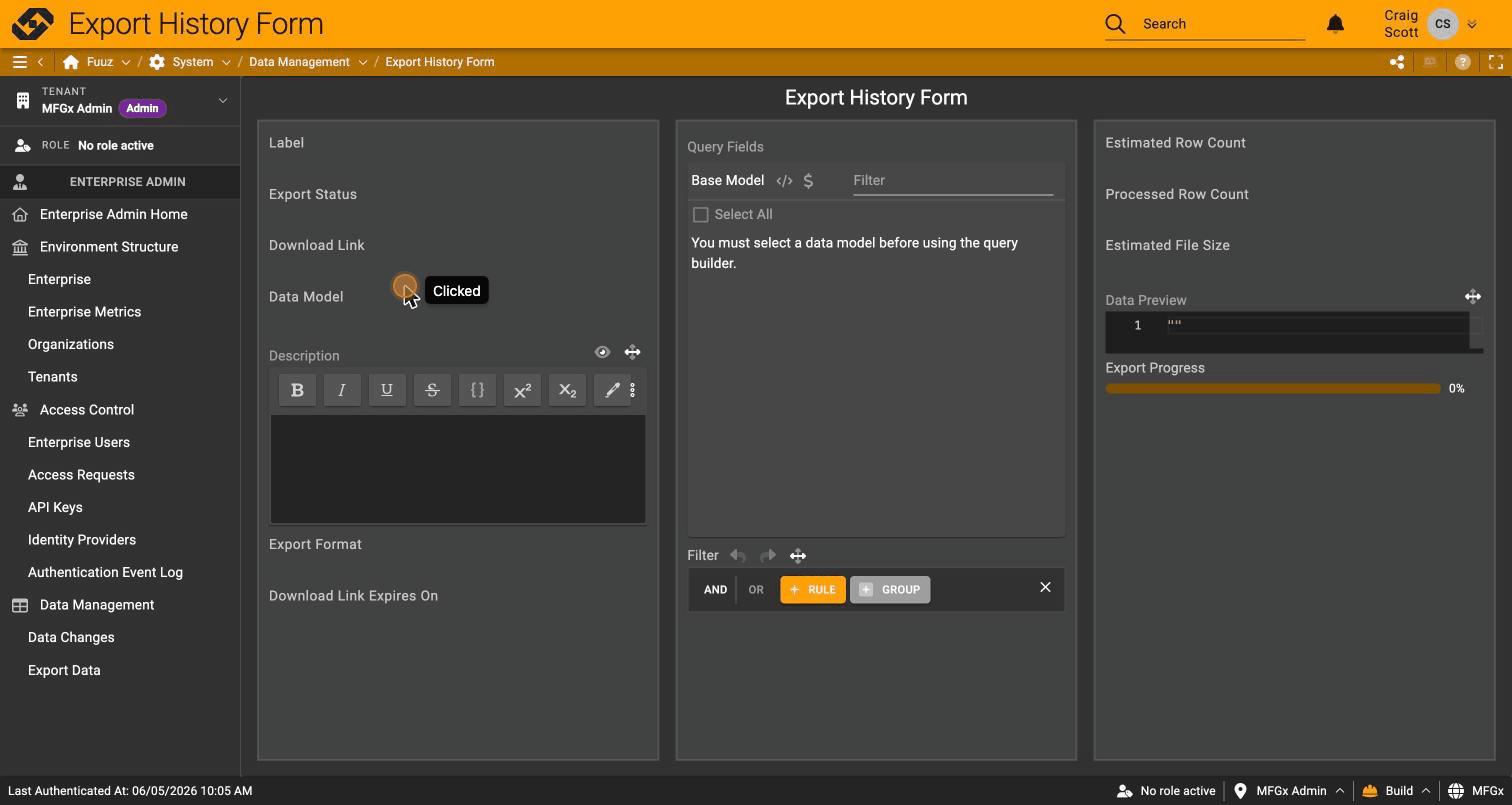Viewport: 1512px width, 805px height.
Task: Undo filter change arrow
Action: 738,556
